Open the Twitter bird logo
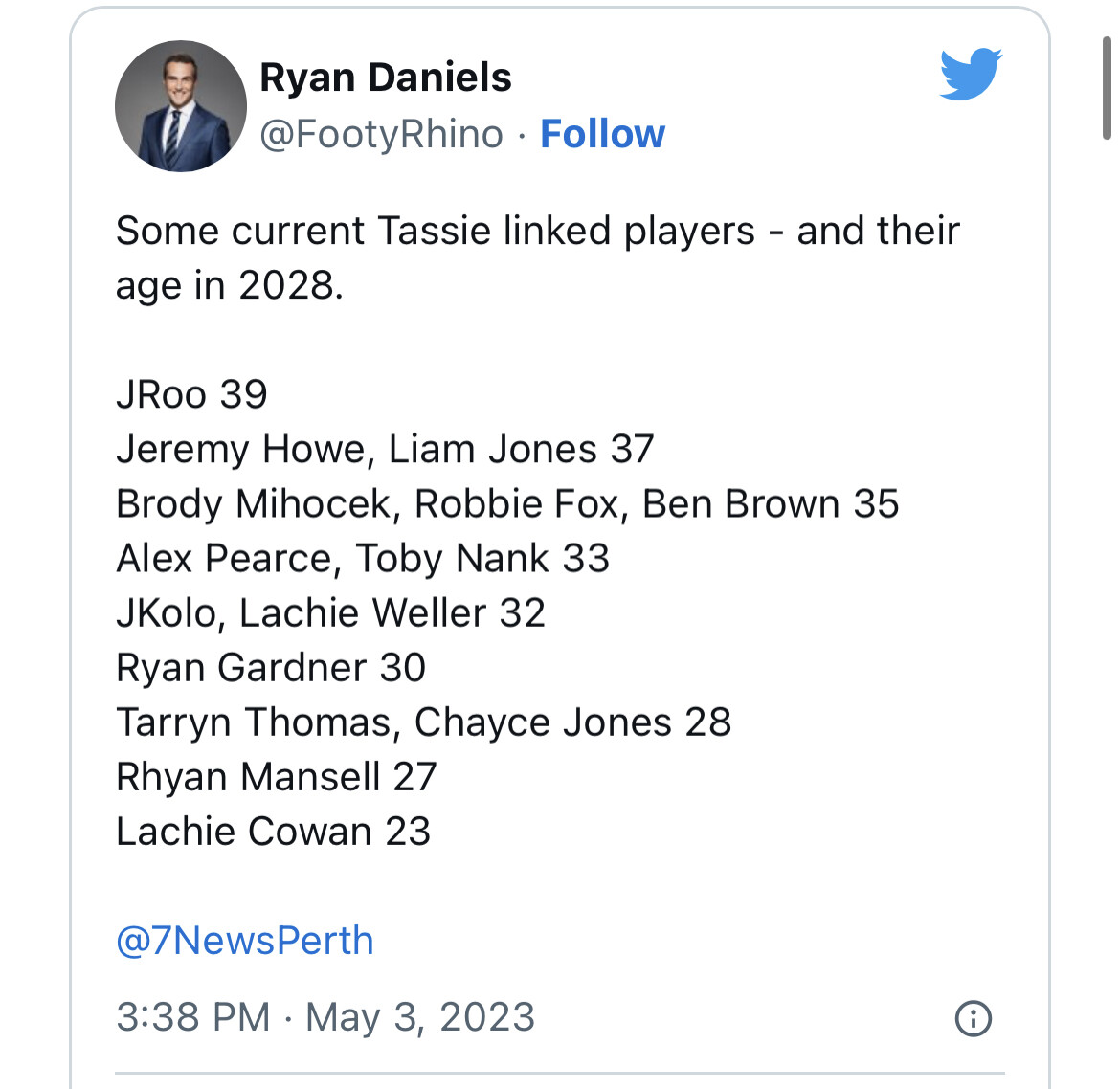The width and height of the screenshot is (1120, 1089). tap(971, 75)
